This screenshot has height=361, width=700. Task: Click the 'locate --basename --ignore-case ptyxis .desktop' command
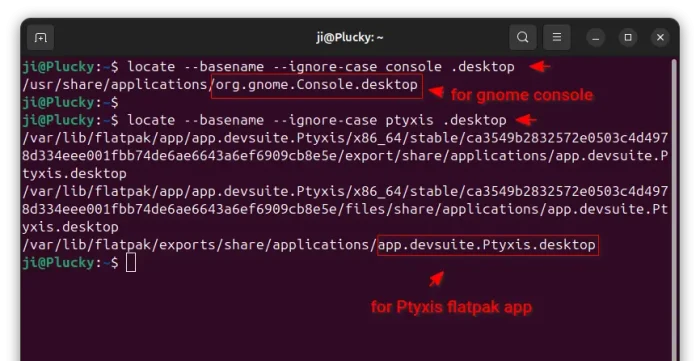point(317,120)
